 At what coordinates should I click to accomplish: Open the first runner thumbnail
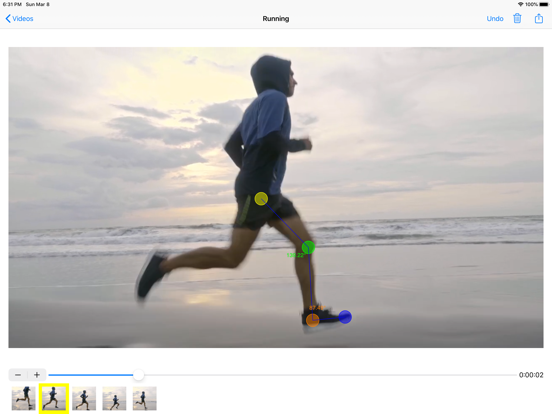click(x=24, y=399)
